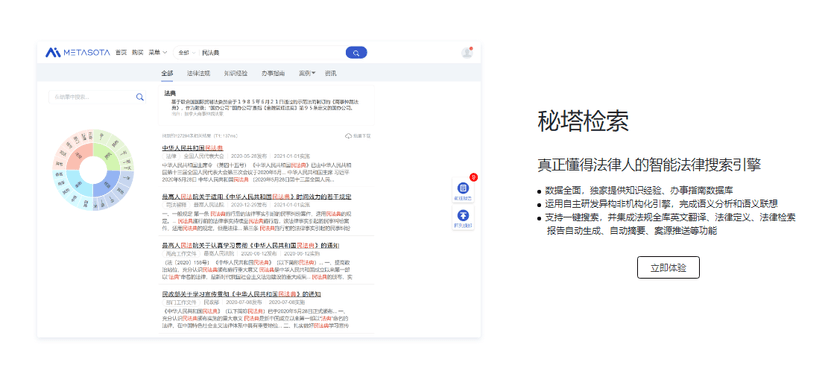The image size is (828, 382).
Task: Open the user avatar at top right
Action: click(466, 52)
